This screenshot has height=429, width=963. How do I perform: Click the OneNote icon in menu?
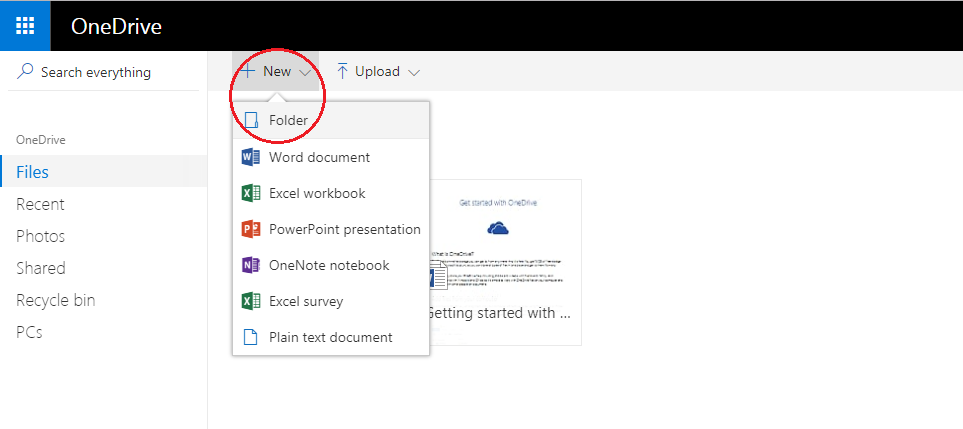[251, 265]
